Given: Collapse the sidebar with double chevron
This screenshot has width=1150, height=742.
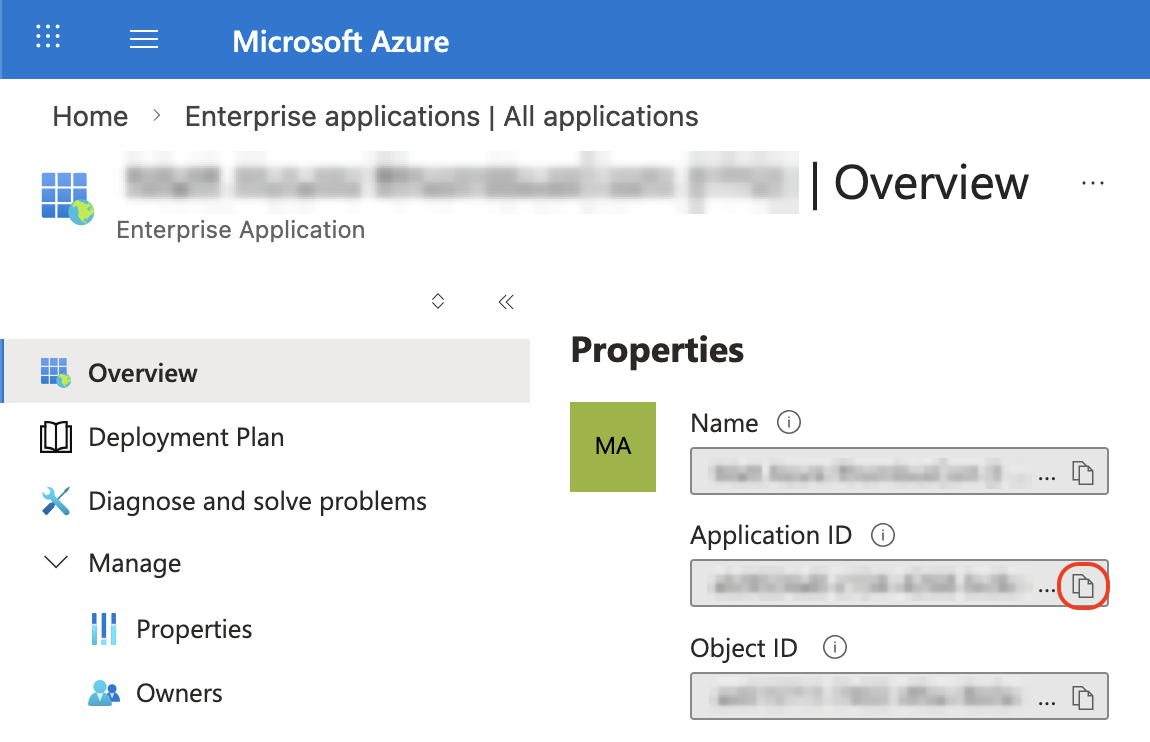Looking at the screenshot, I should [506, 302].
